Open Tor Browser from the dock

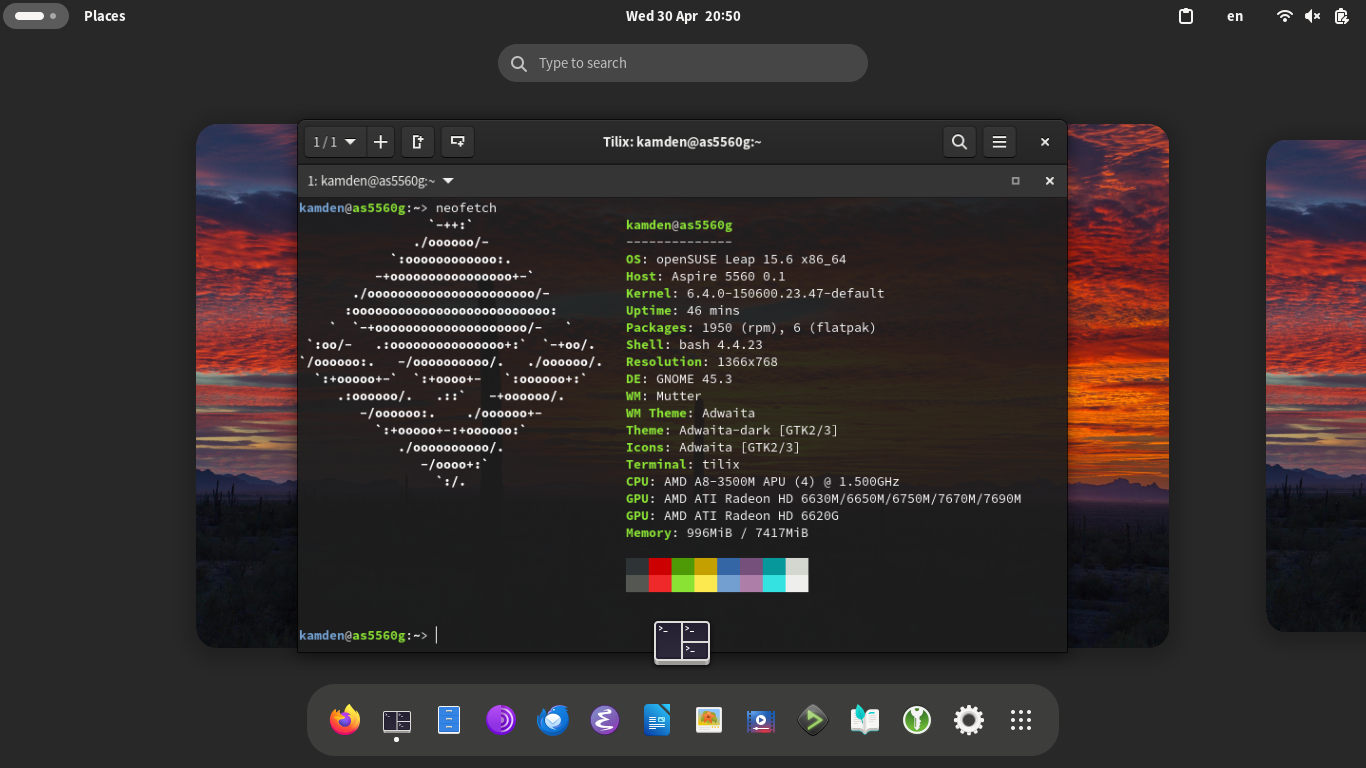pyautogui.click(x=501, y=720)
